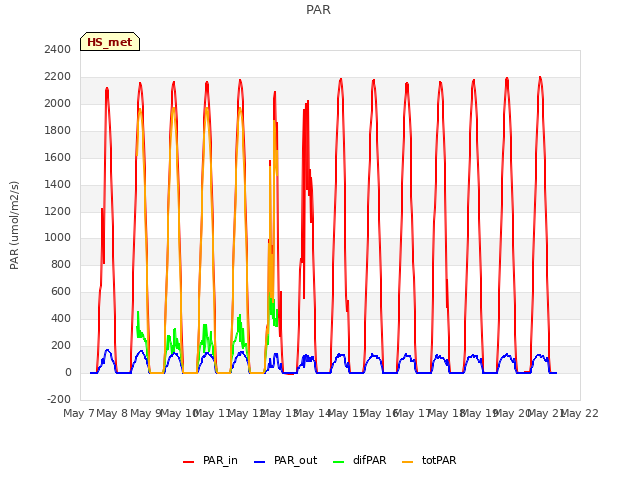Click the 1400 y-axis tick label

pyautogui.click(x=58, y=184)
